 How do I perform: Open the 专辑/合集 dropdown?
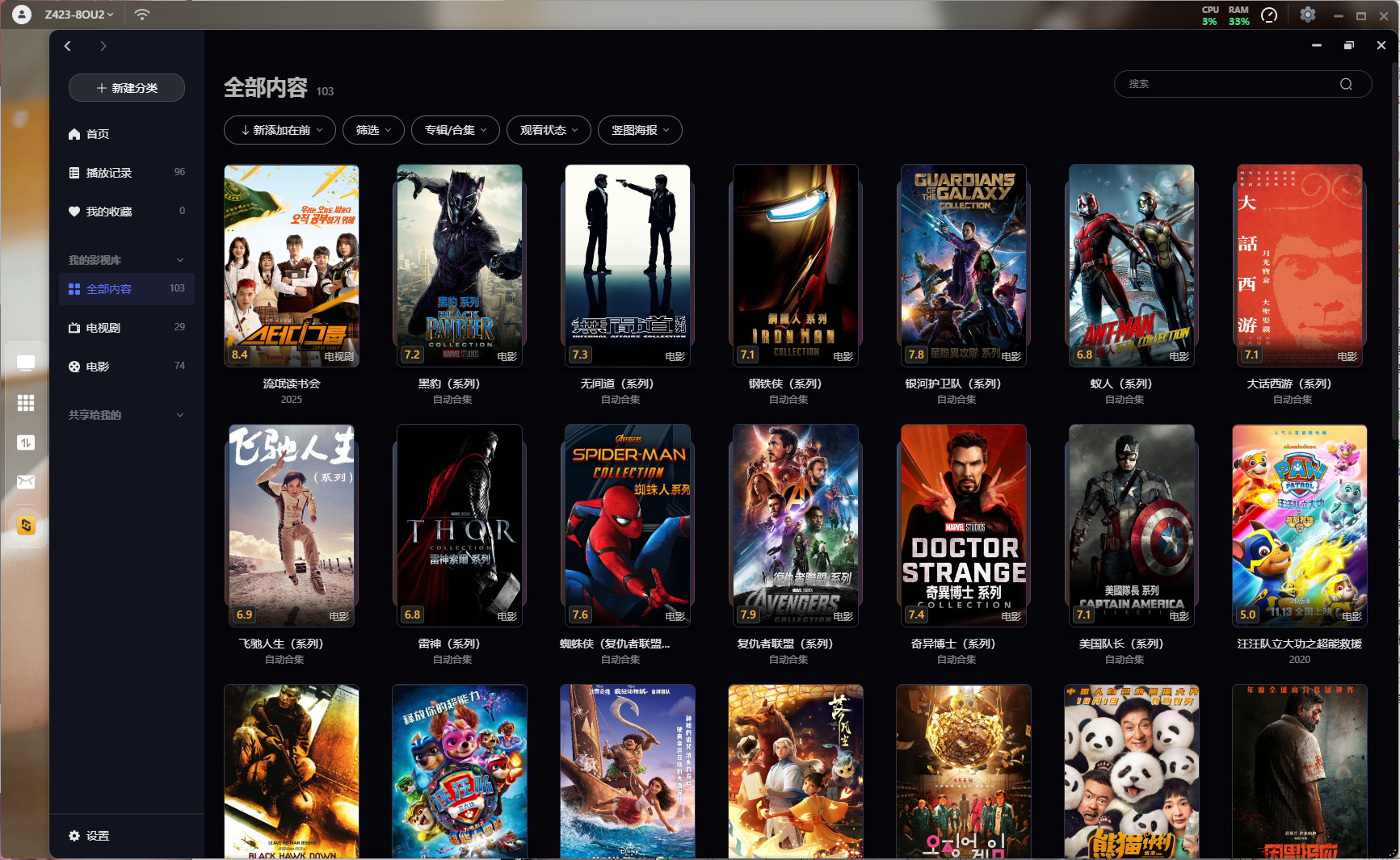[456, 130]
